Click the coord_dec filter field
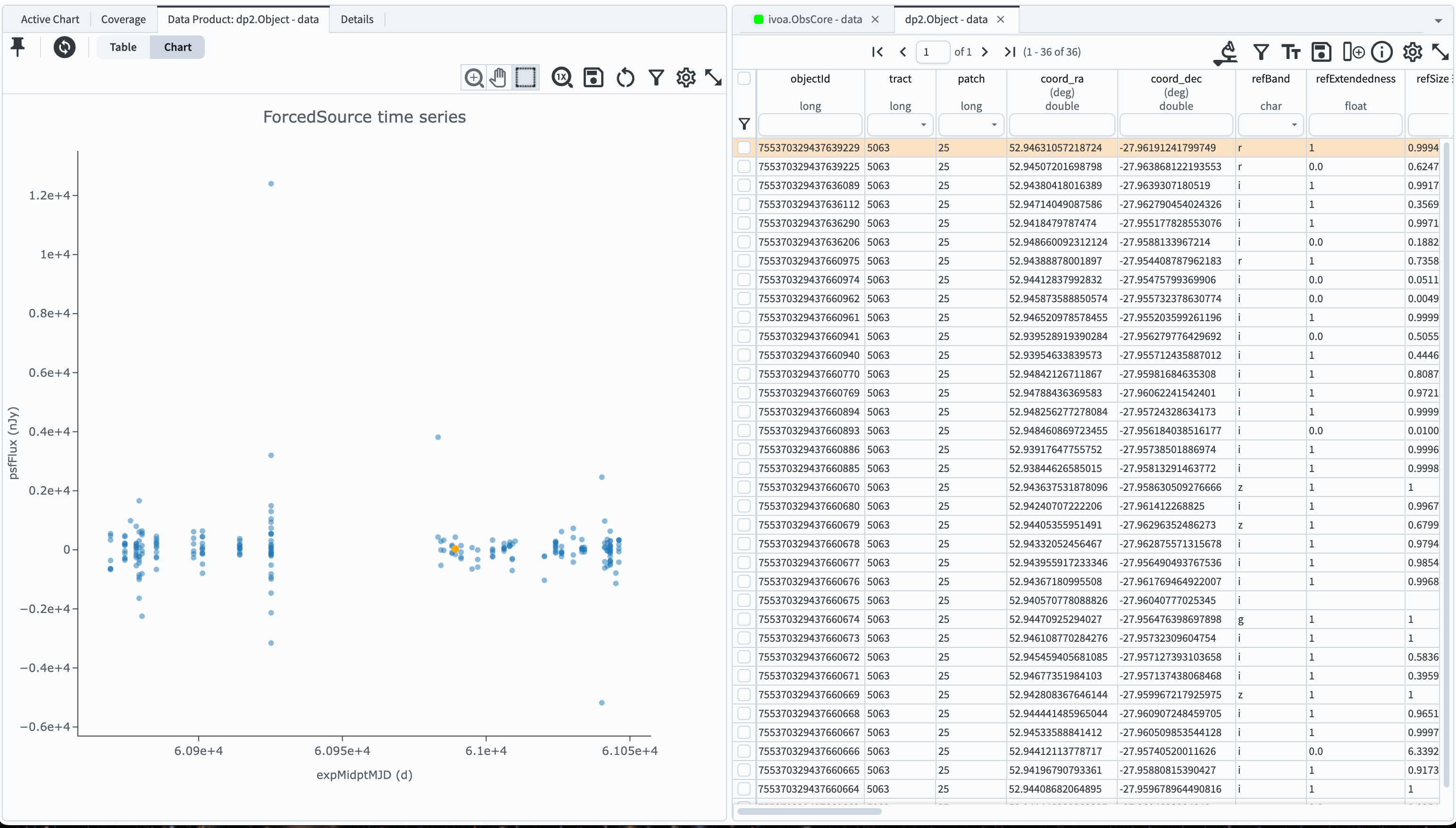1456x828 pixels. (1176, 124)
